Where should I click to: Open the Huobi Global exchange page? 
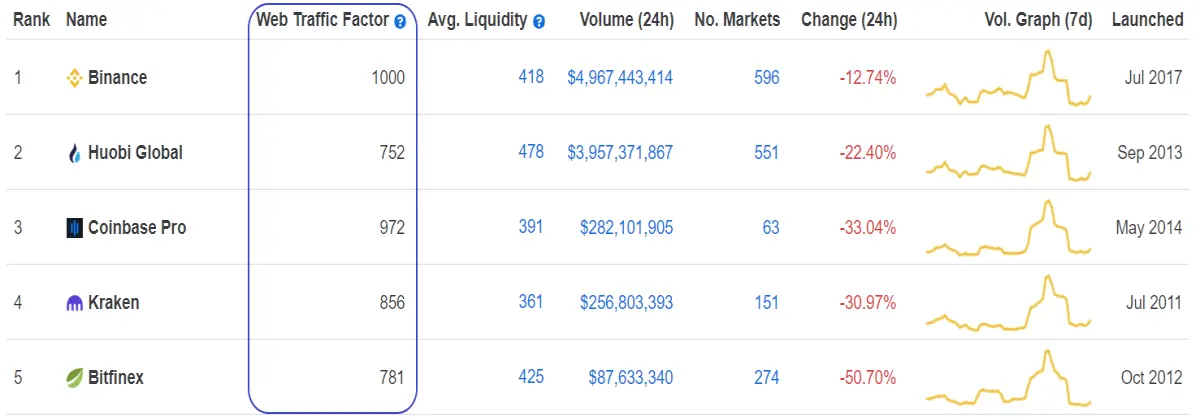click(x=135, y=153)
